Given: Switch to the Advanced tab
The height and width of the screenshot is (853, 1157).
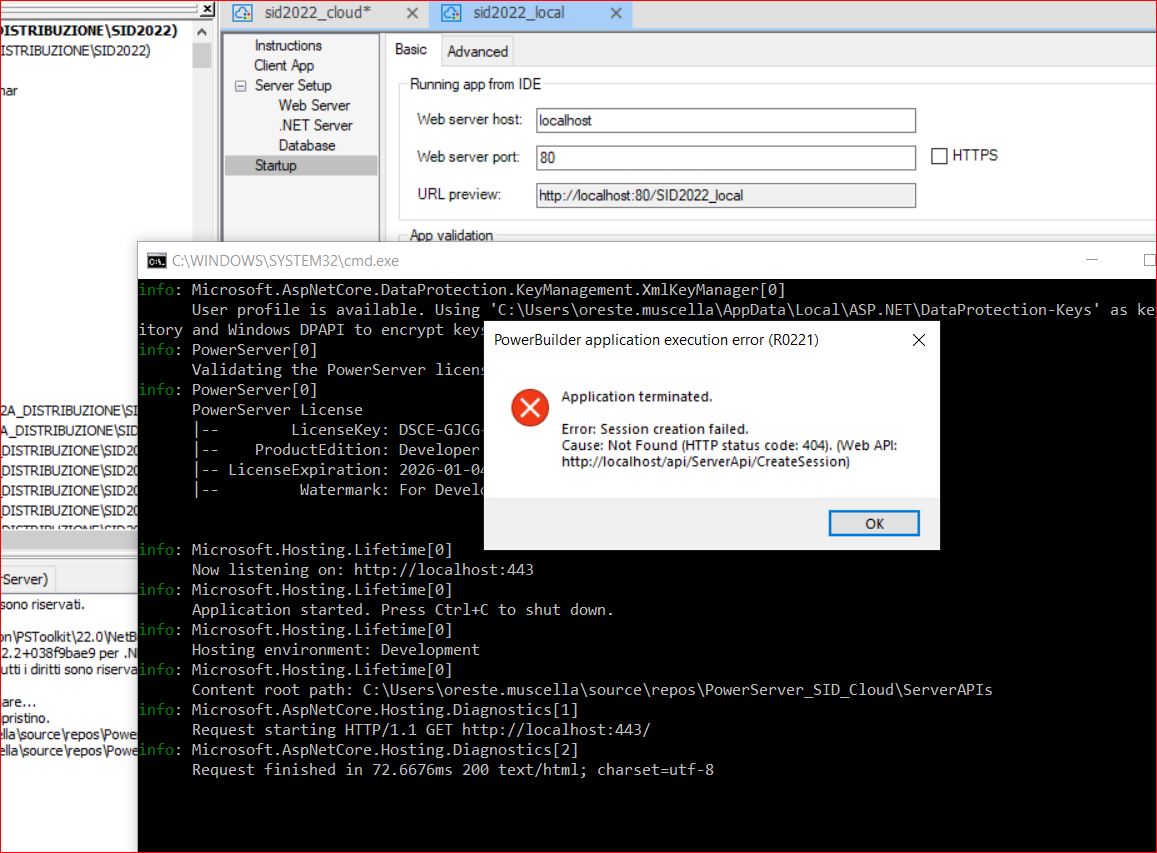Looking at the screenshot, I should click(x=477, y=51).
